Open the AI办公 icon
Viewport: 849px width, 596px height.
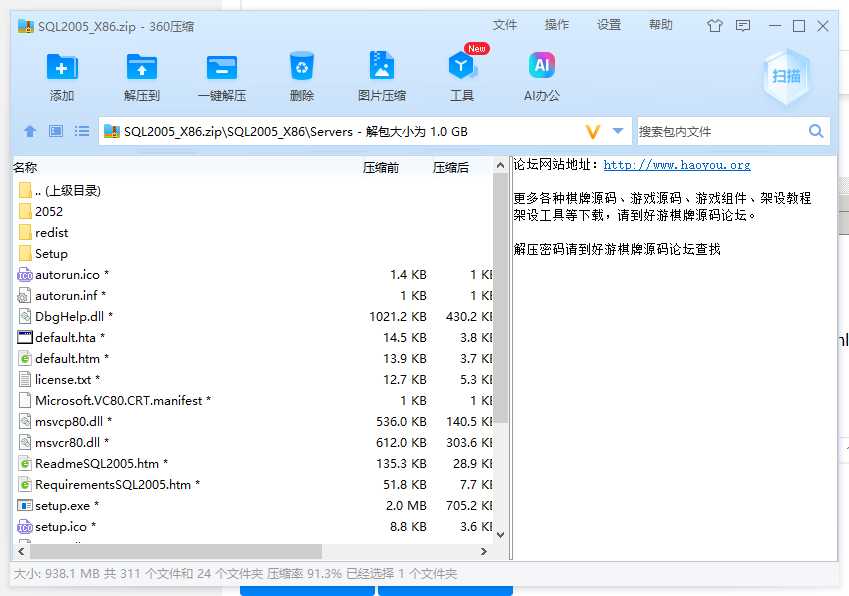click(541, 65)
